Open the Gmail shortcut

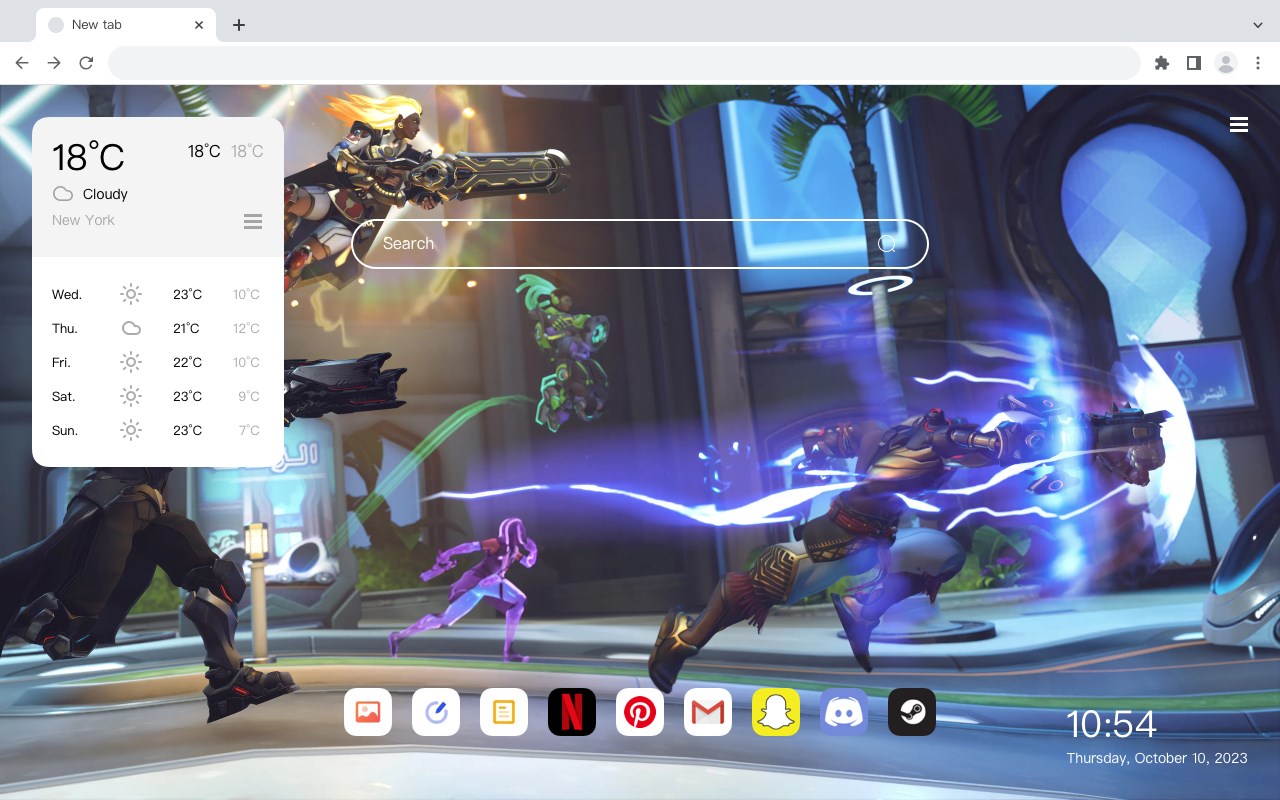708,712
